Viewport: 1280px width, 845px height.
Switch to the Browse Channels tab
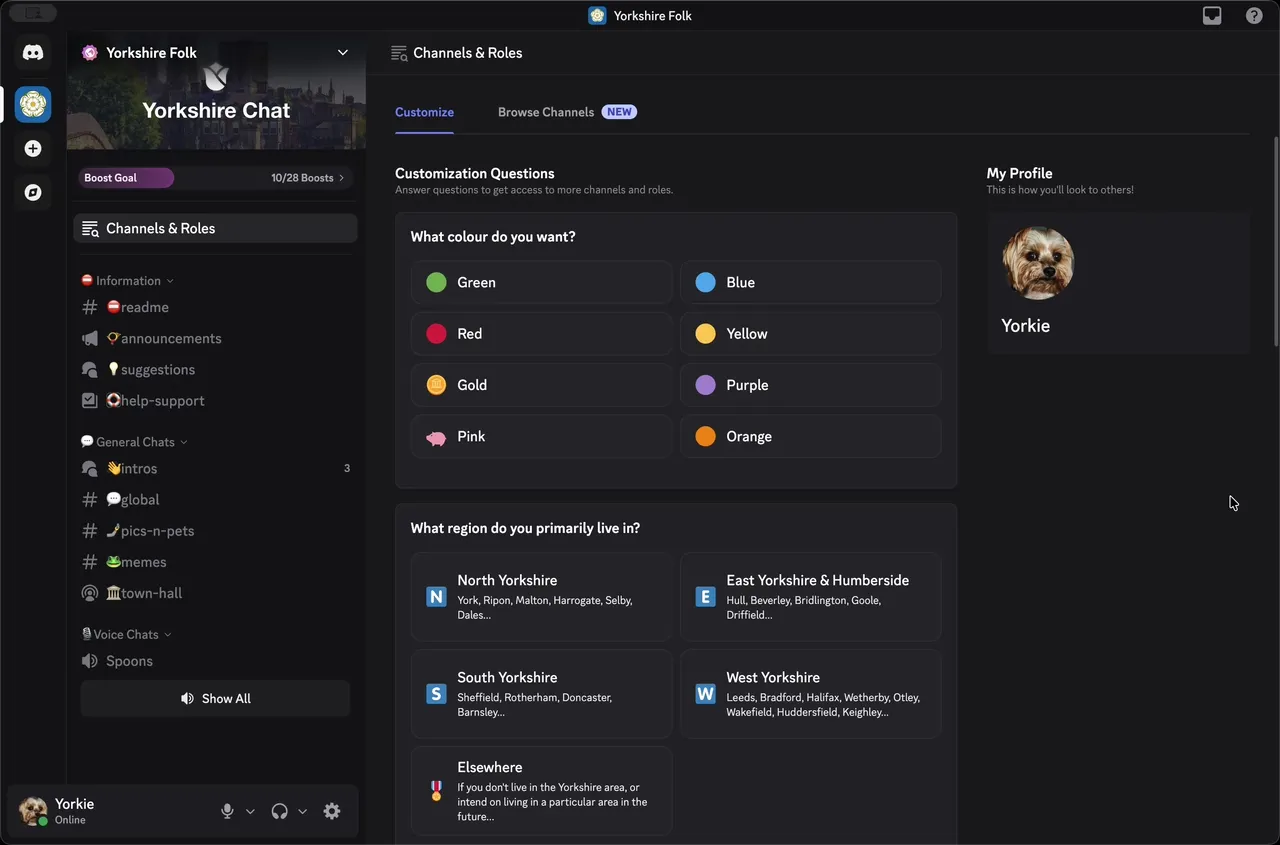pyautogui.click(x=545, y=112)
